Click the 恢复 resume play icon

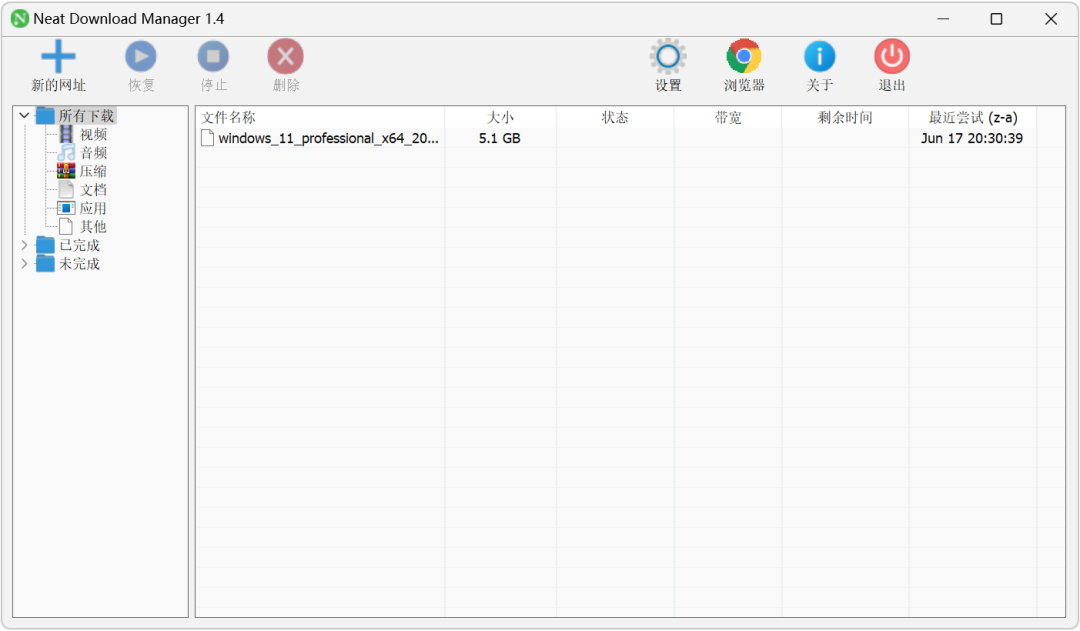pos(141,56)
